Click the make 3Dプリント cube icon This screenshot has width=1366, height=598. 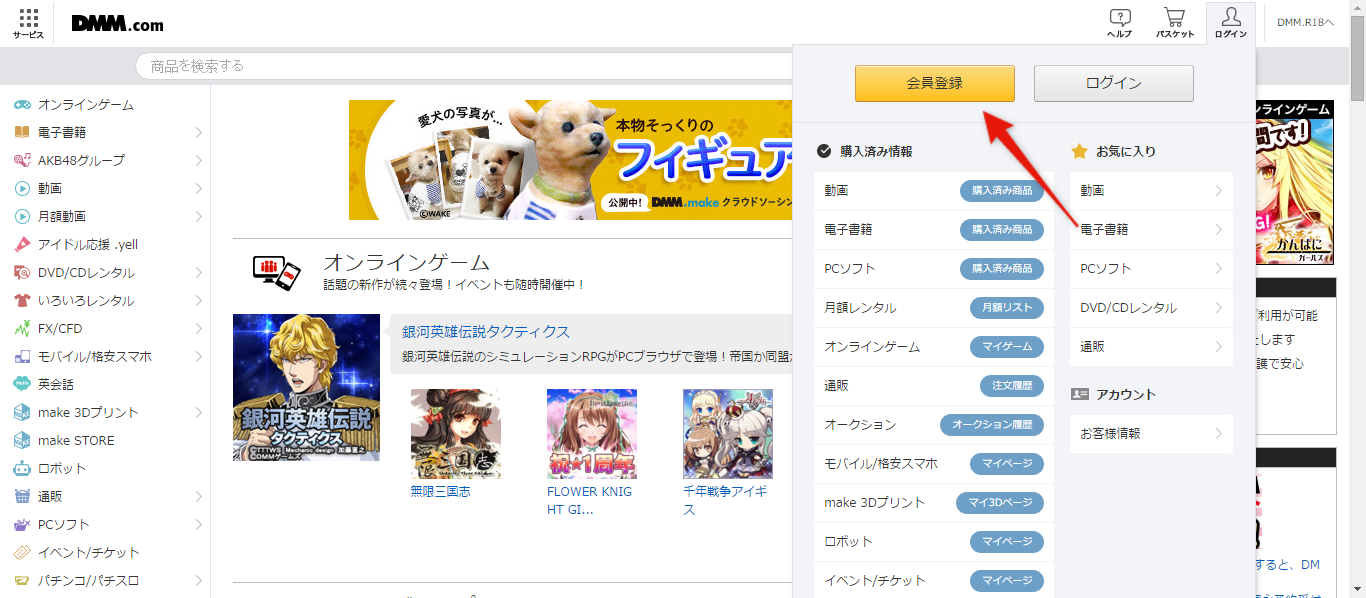point(21,412)
